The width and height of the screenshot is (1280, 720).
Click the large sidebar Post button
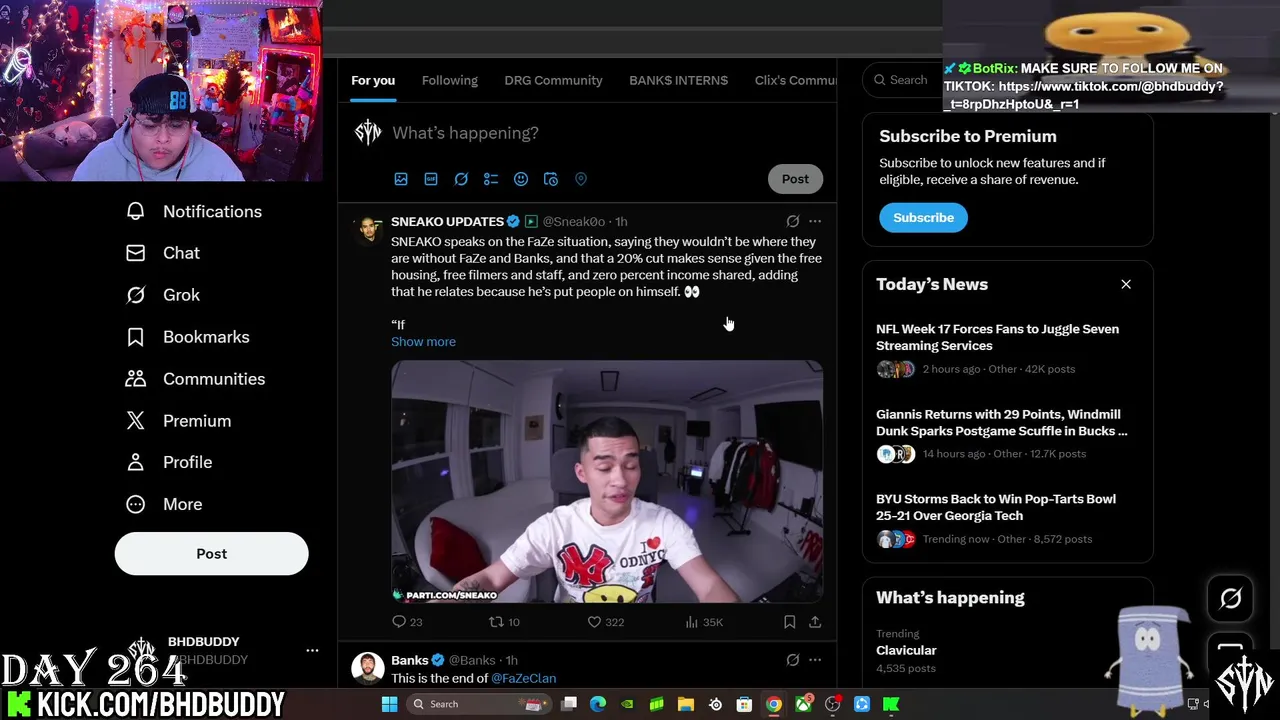point(211,553)
